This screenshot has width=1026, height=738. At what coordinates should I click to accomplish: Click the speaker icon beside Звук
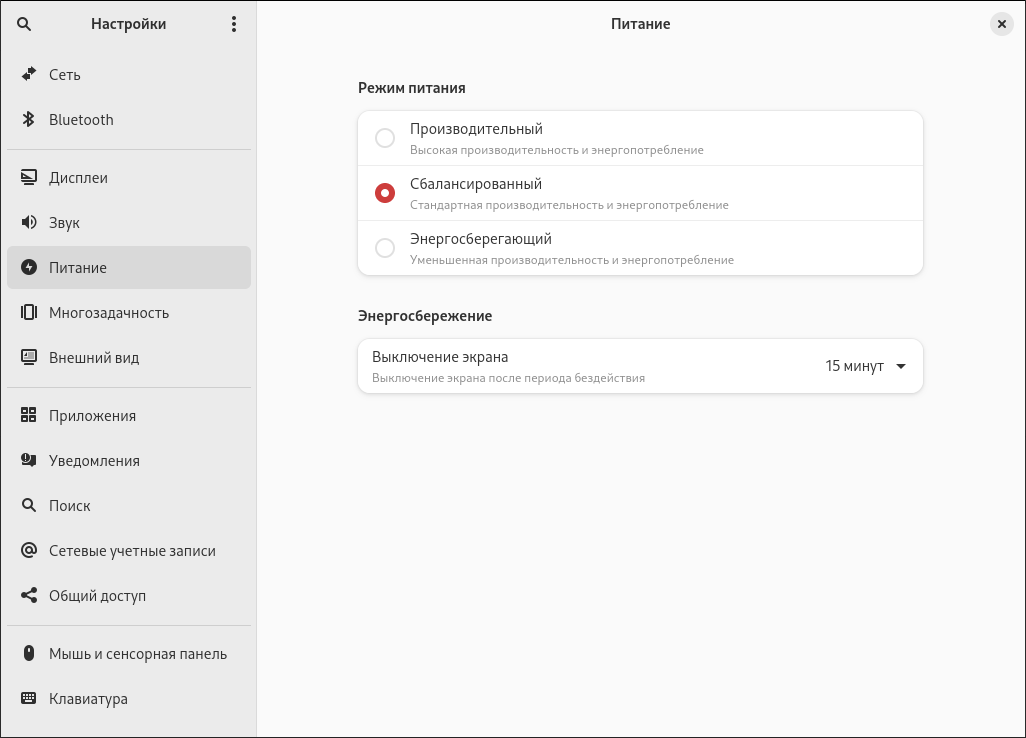tap(29, 223)
